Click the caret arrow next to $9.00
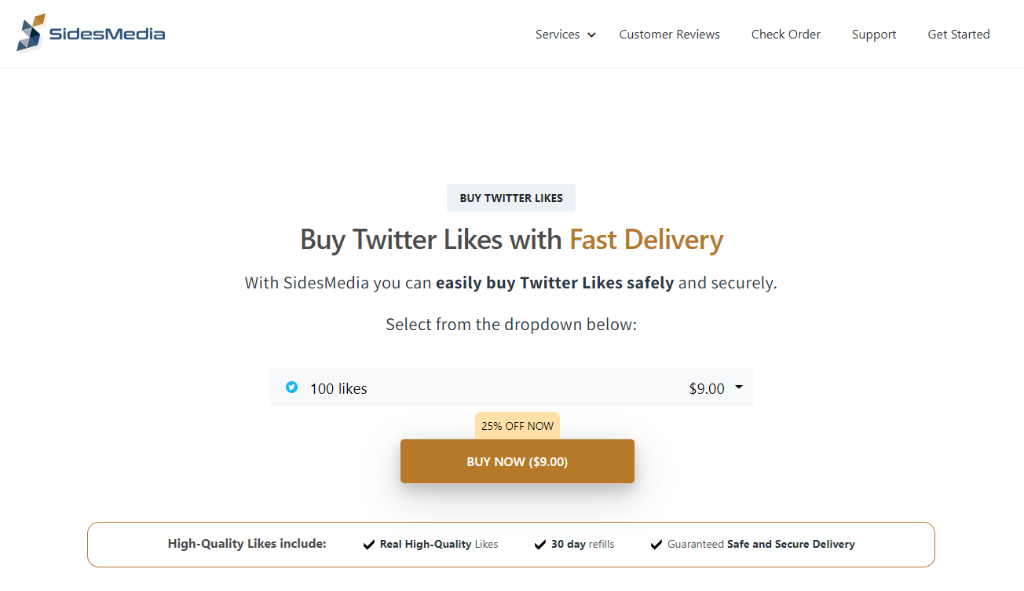This screenshot has height=591, width=1024. tap(739, 387)
